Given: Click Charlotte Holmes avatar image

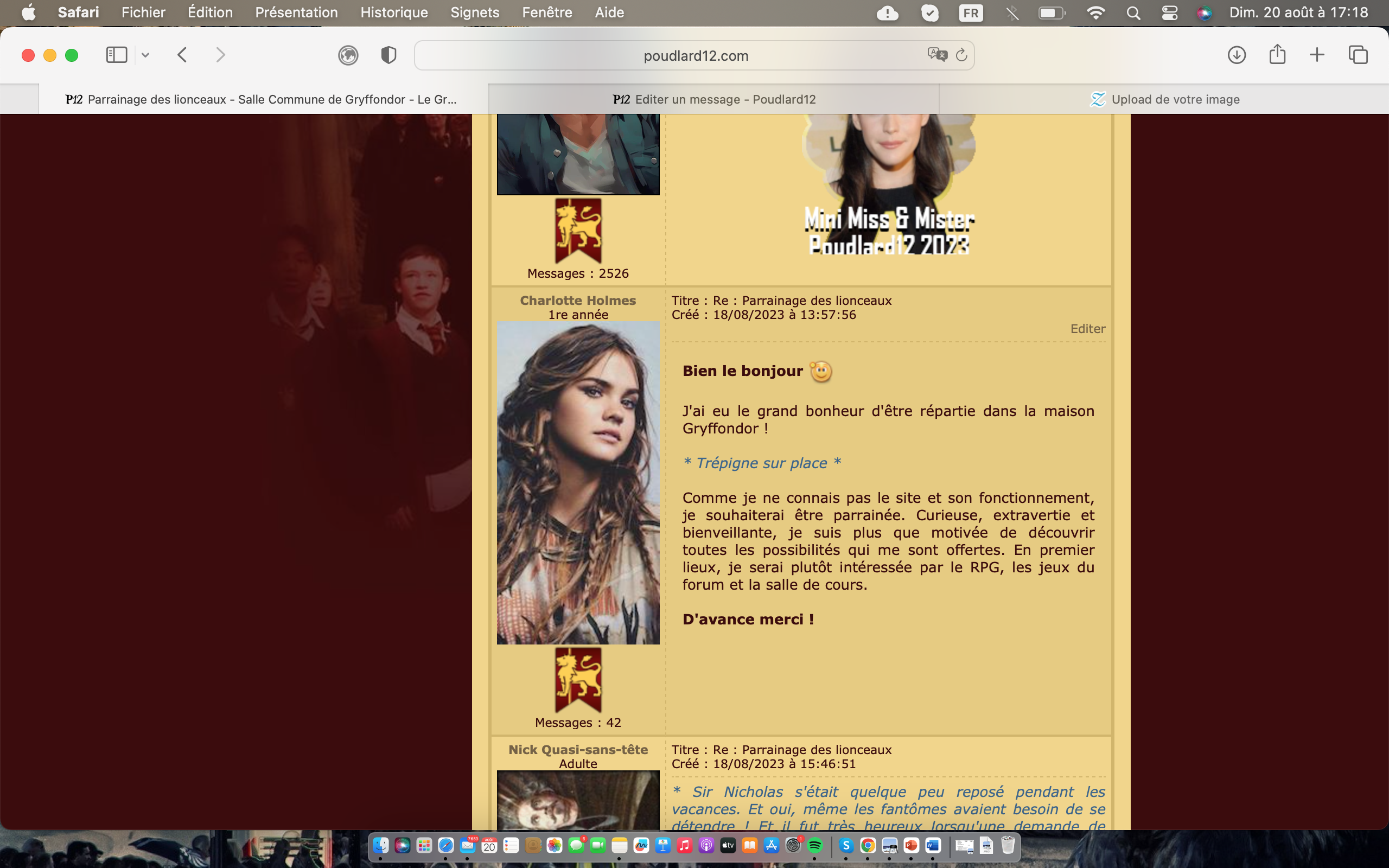Looking at the screenshot, I should (577, 482).
